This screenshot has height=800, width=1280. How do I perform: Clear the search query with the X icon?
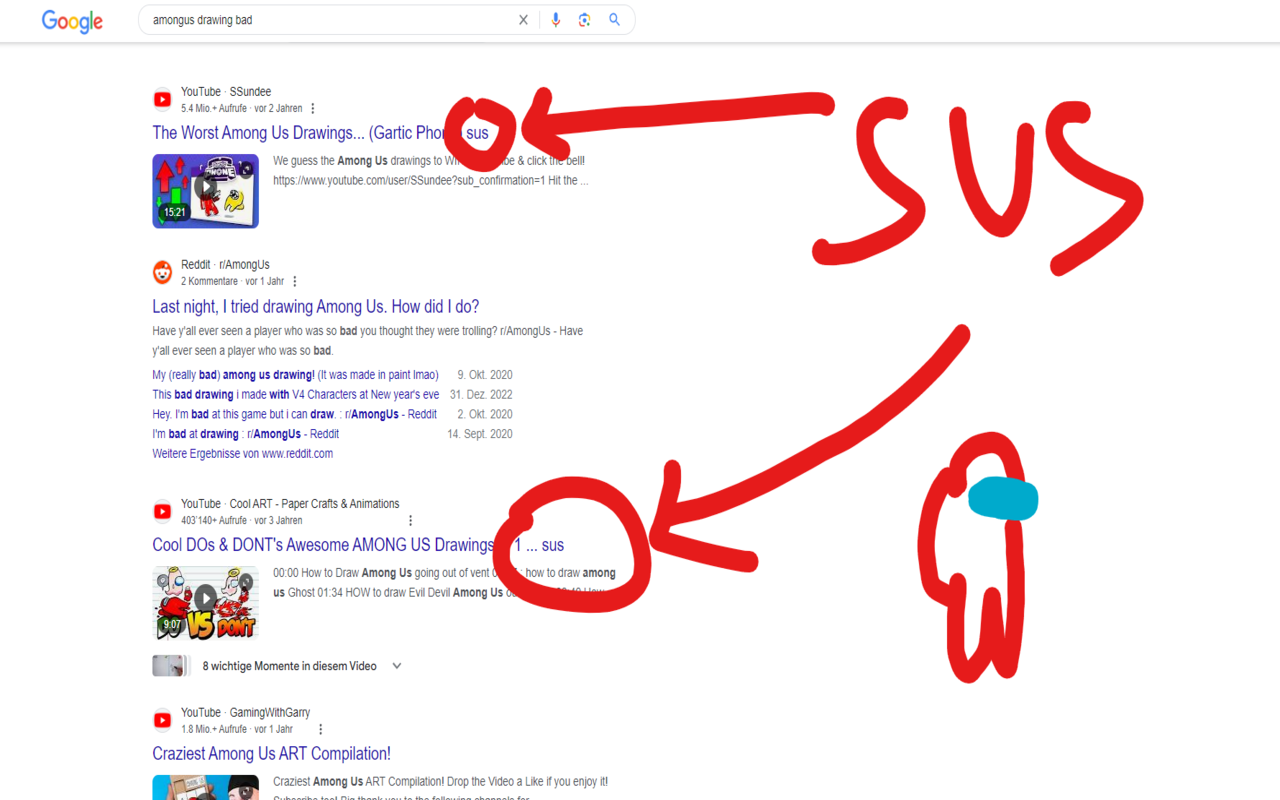tap(523, 19)
